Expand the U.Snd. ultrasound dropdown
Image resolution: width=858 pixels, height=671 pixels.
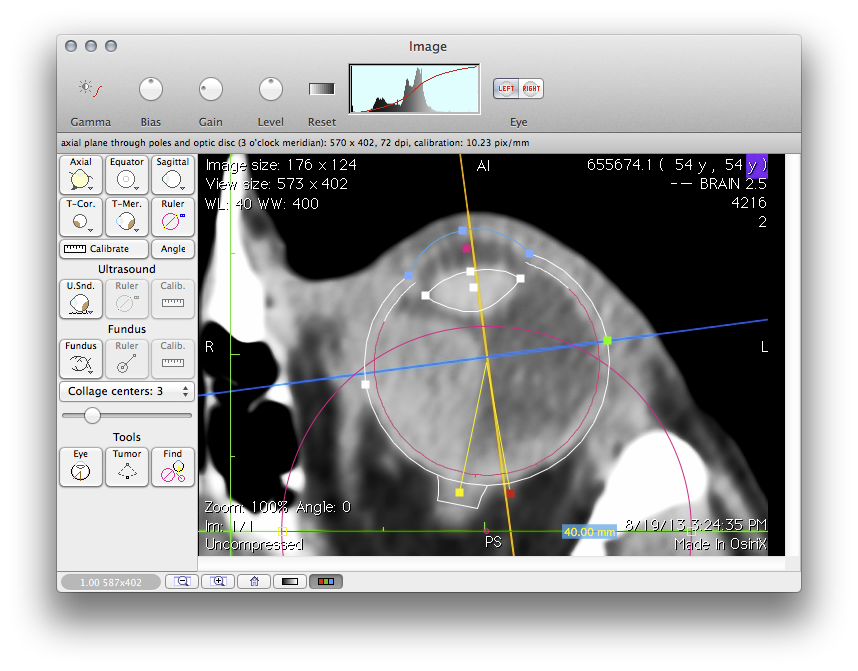pyautogui.click(x=92, y=312)
